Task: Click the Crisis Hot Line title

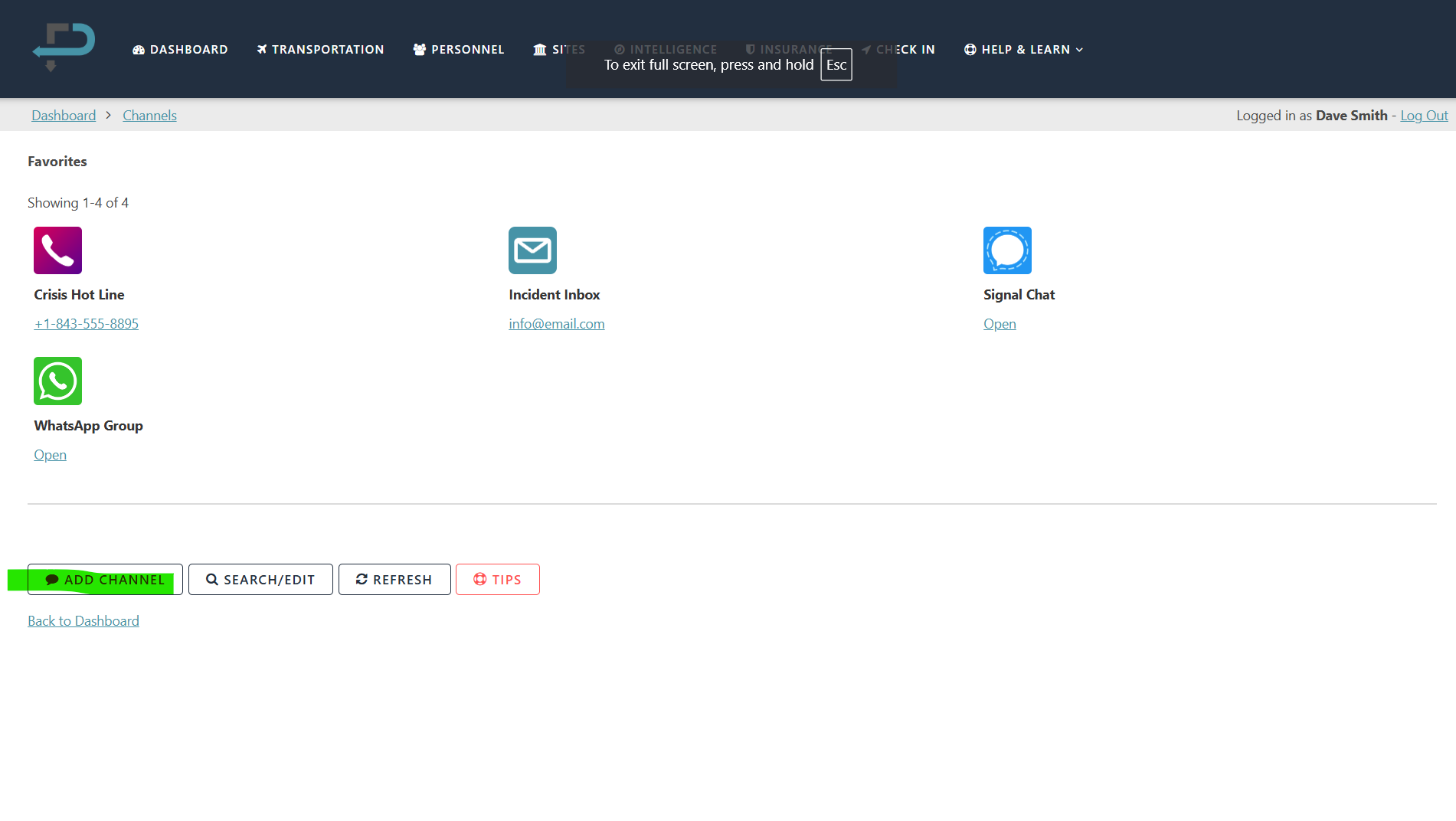Action: pos(79,295)
